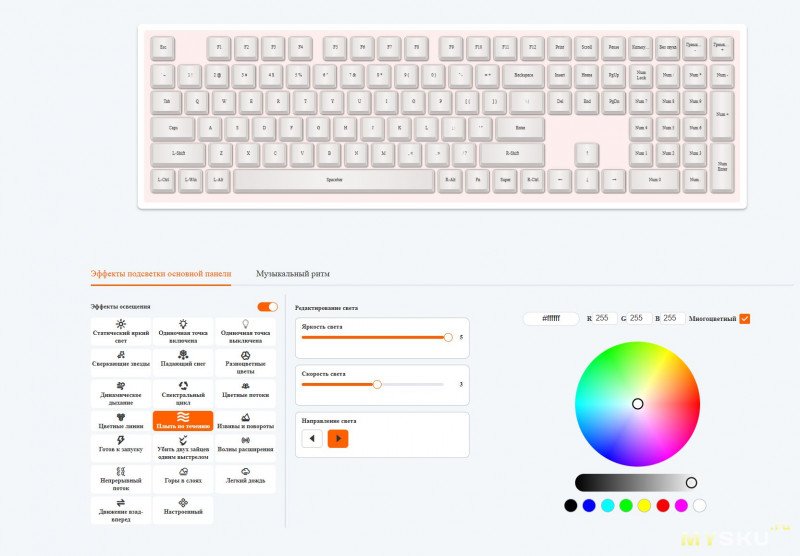
Task: Activate the Плыть по течению effect
Action: pos(183,421)
